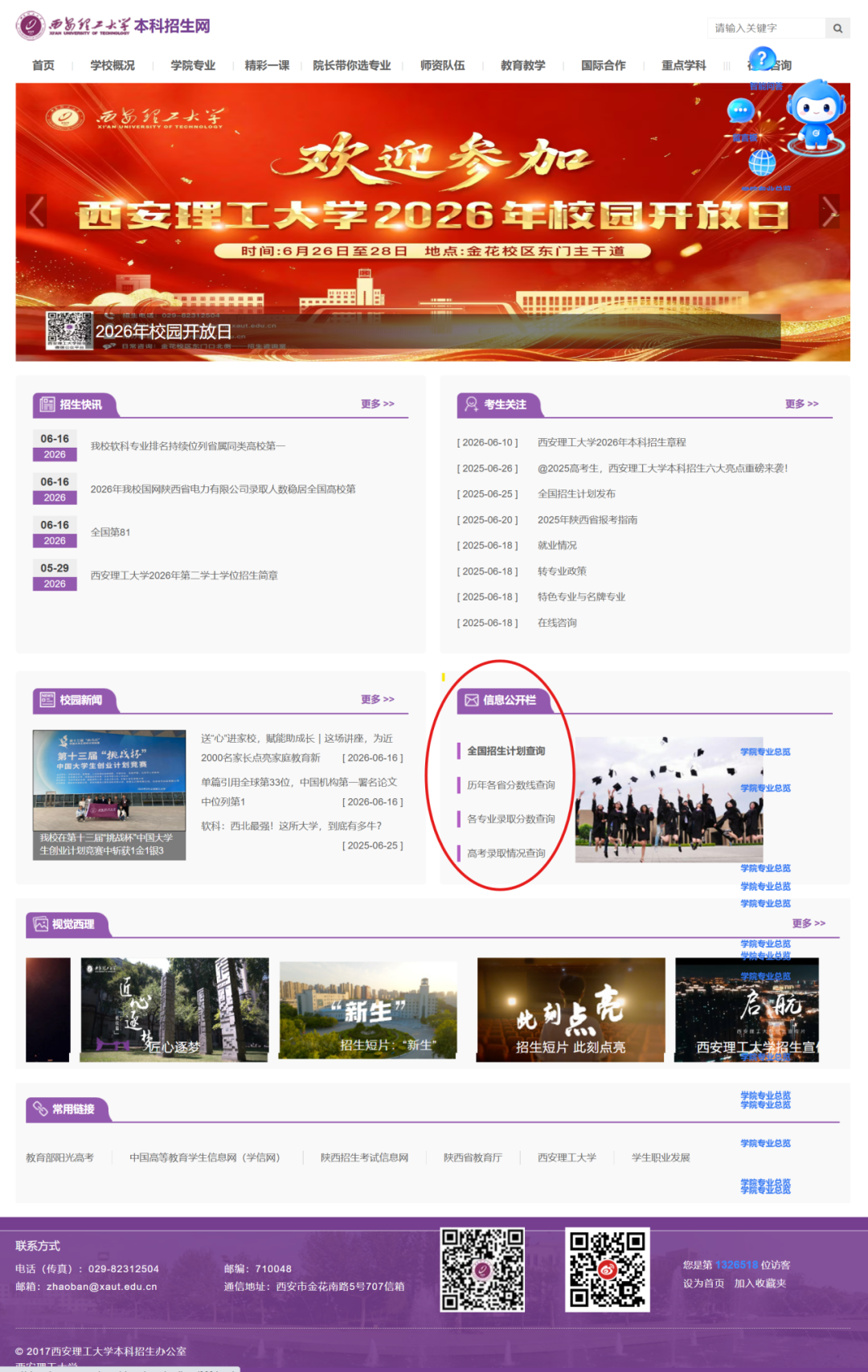
Task: Click 设为首页 in the footer
Action: click(703, 1284)
